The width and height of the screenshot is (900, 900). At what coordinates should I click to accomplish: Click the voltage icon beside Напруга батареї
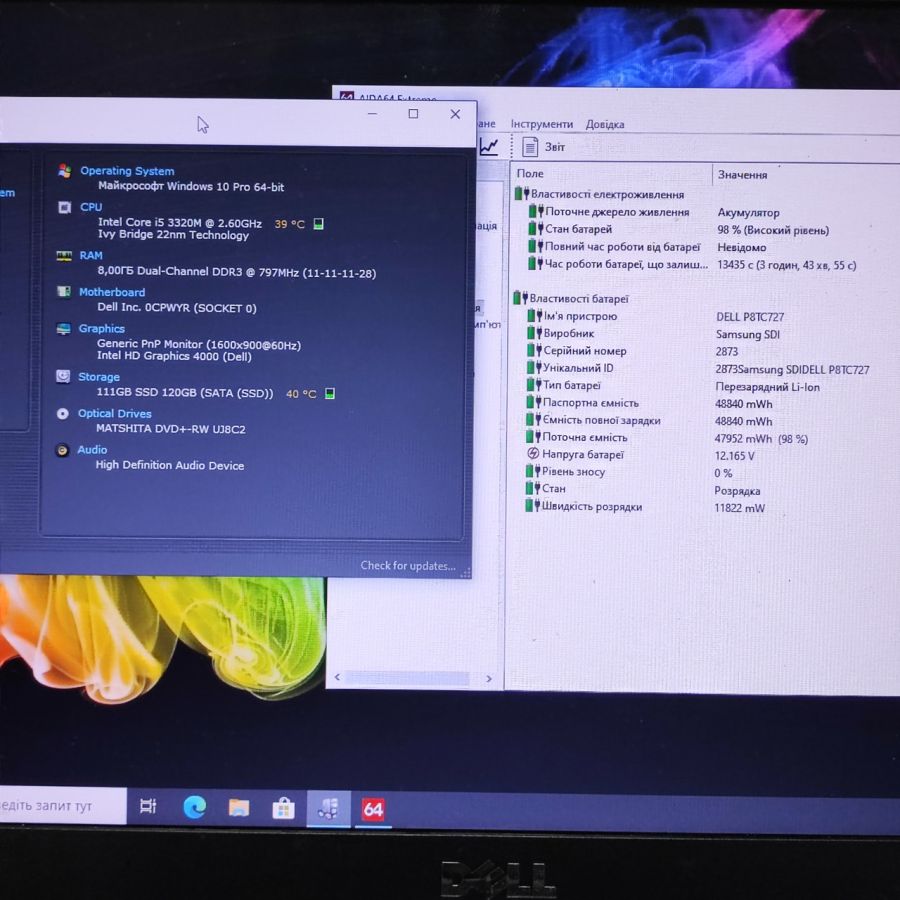(x=533, y=453)
